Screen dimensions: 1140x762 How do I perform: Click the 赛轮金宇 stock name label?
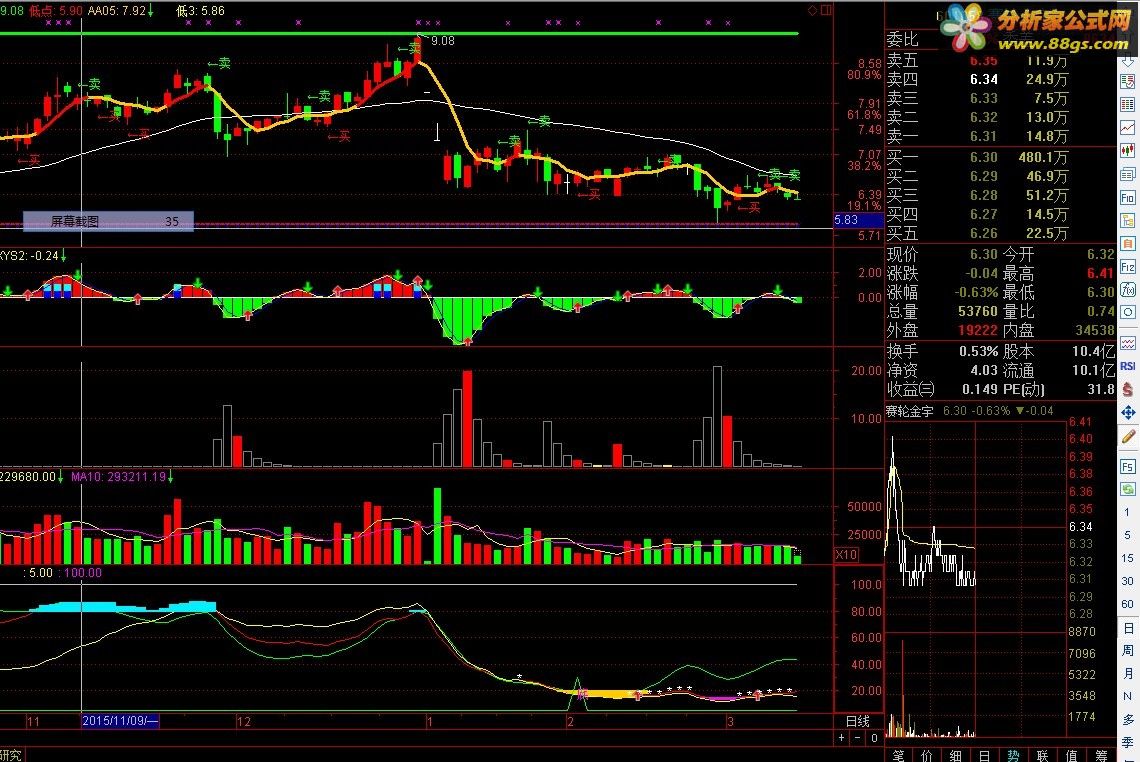coord(910,412)
